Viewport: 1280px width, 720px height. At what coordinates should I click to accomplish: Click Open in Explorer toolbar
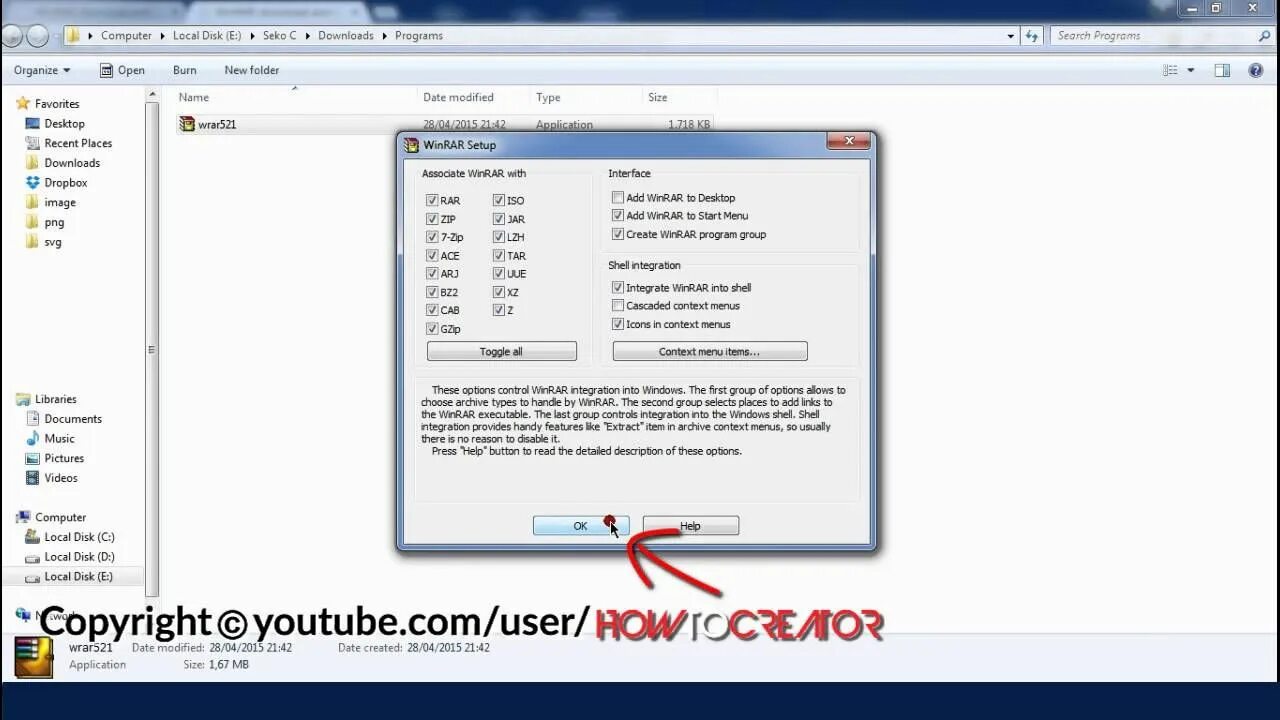(x=122, y=70)
